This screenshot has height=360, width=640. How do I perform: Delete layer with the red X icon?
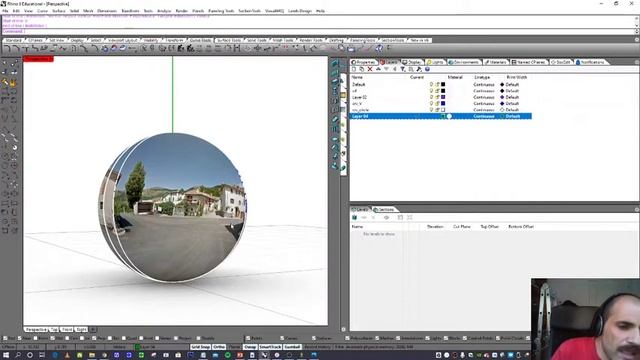pyautogui.click(x=370, y=69)
